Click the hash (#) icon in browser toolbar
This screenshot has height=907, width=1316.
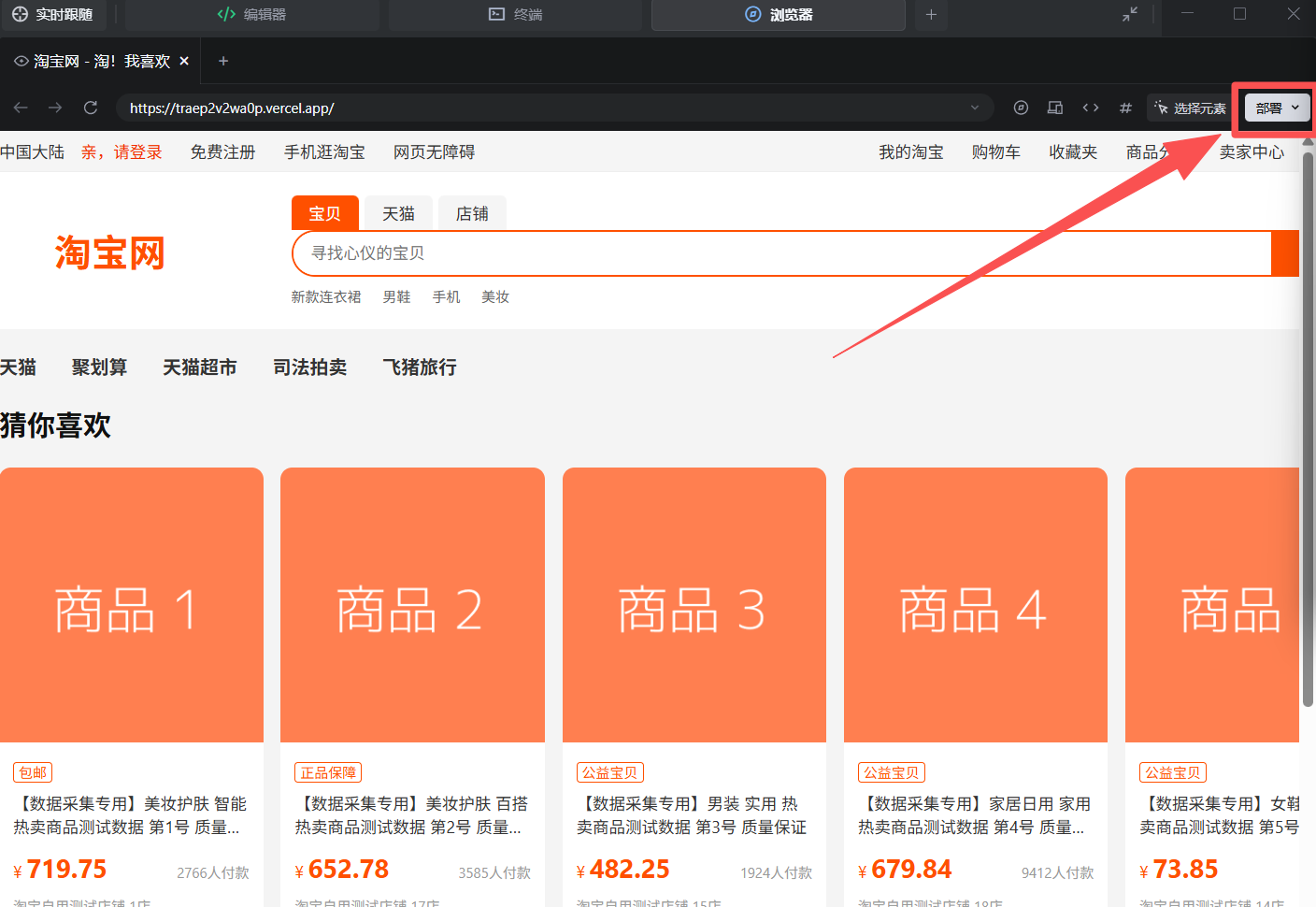1125,108
